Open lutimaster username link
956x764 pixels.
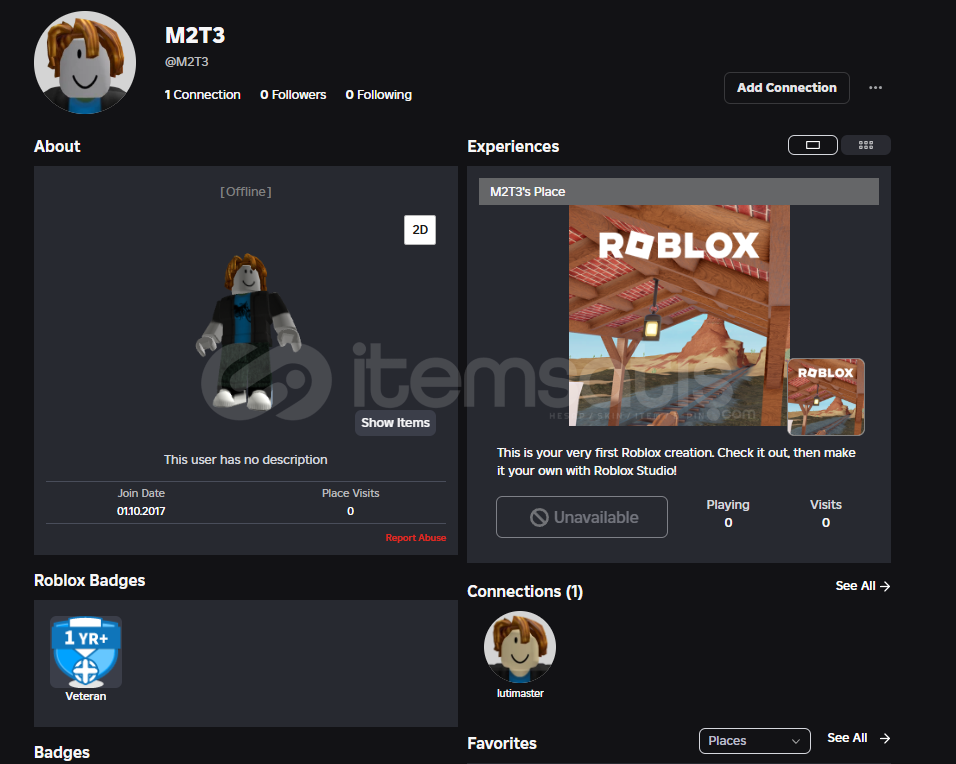click(520, 693)
